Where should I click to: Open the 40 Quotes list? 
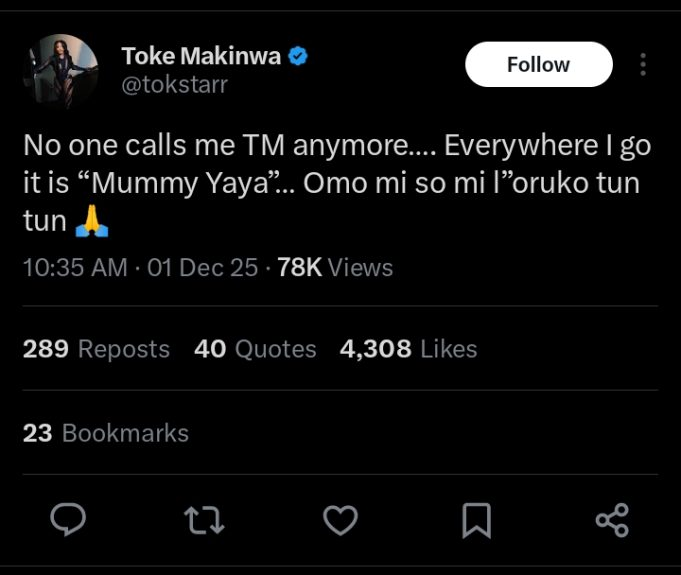pos(255,349)
